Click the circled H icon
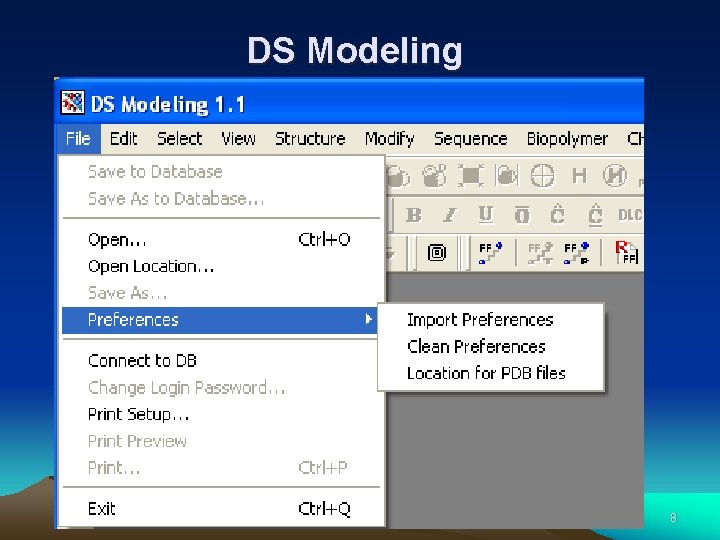 [615, 176]
